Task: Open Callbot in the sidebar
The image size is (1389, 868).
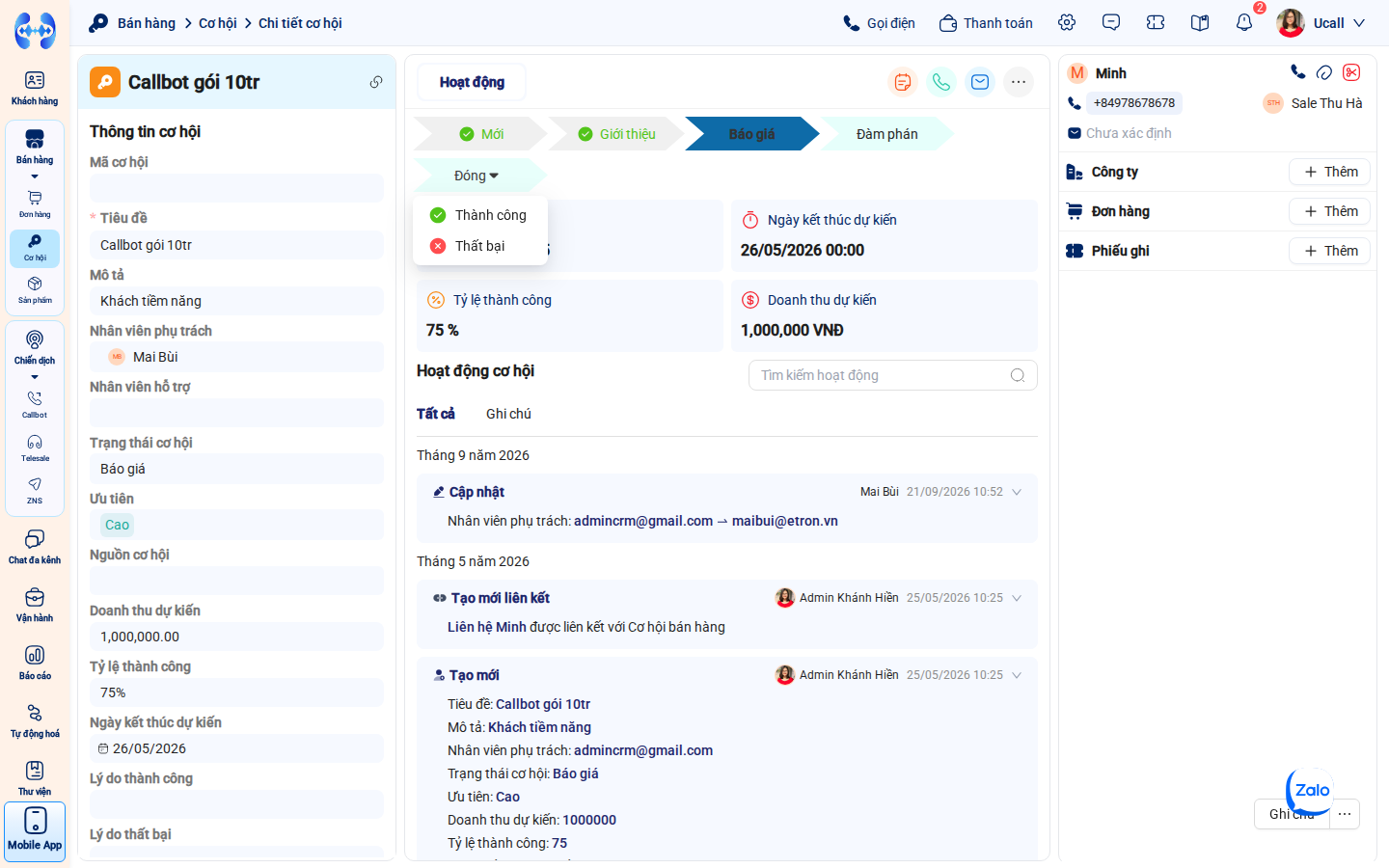Action: pos(35,404)
